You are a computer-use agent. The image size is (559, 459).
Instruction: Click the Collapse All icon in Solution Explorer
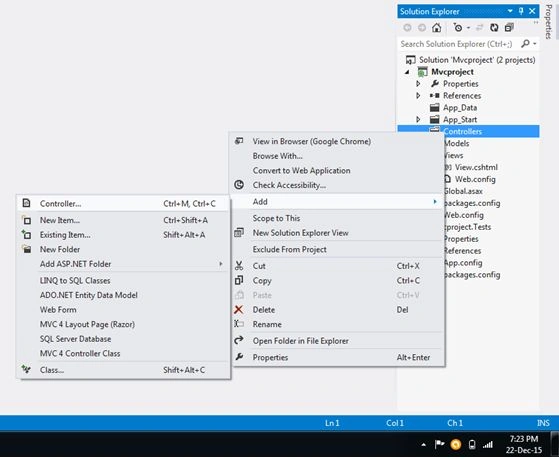(509, 27)
